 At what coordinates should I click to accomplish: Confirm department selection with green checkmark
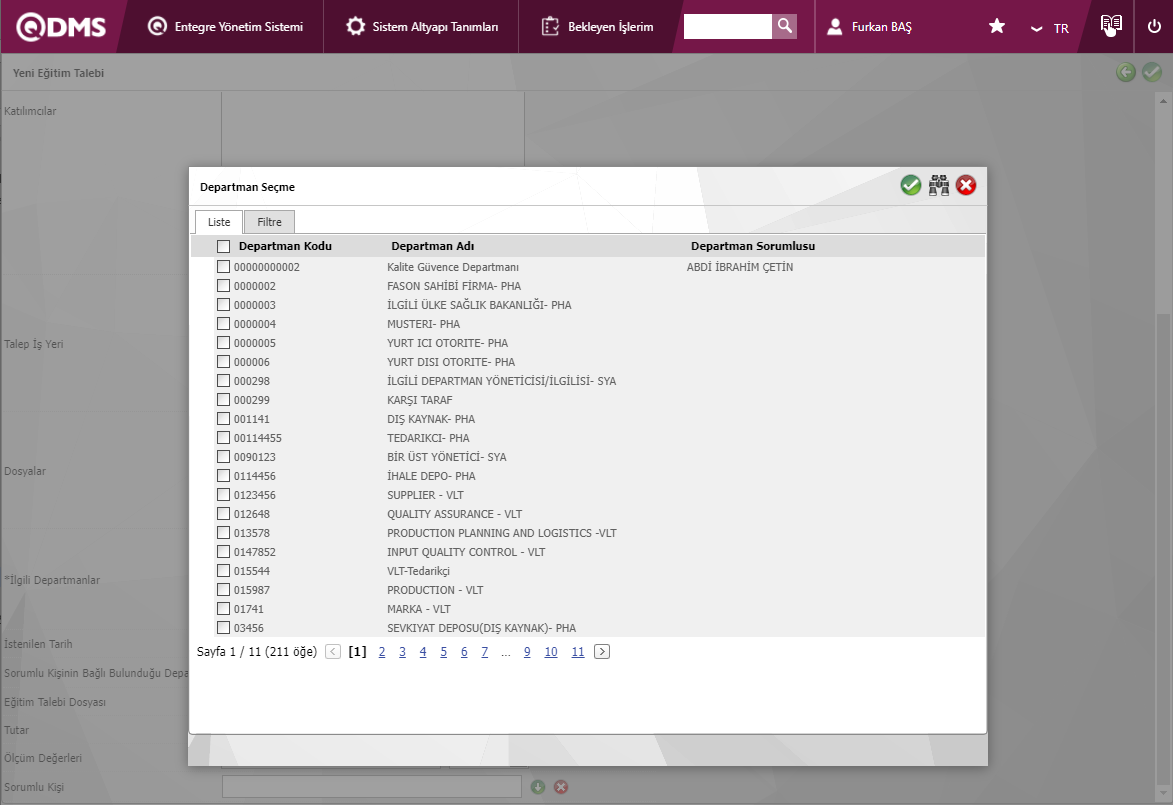910,185
